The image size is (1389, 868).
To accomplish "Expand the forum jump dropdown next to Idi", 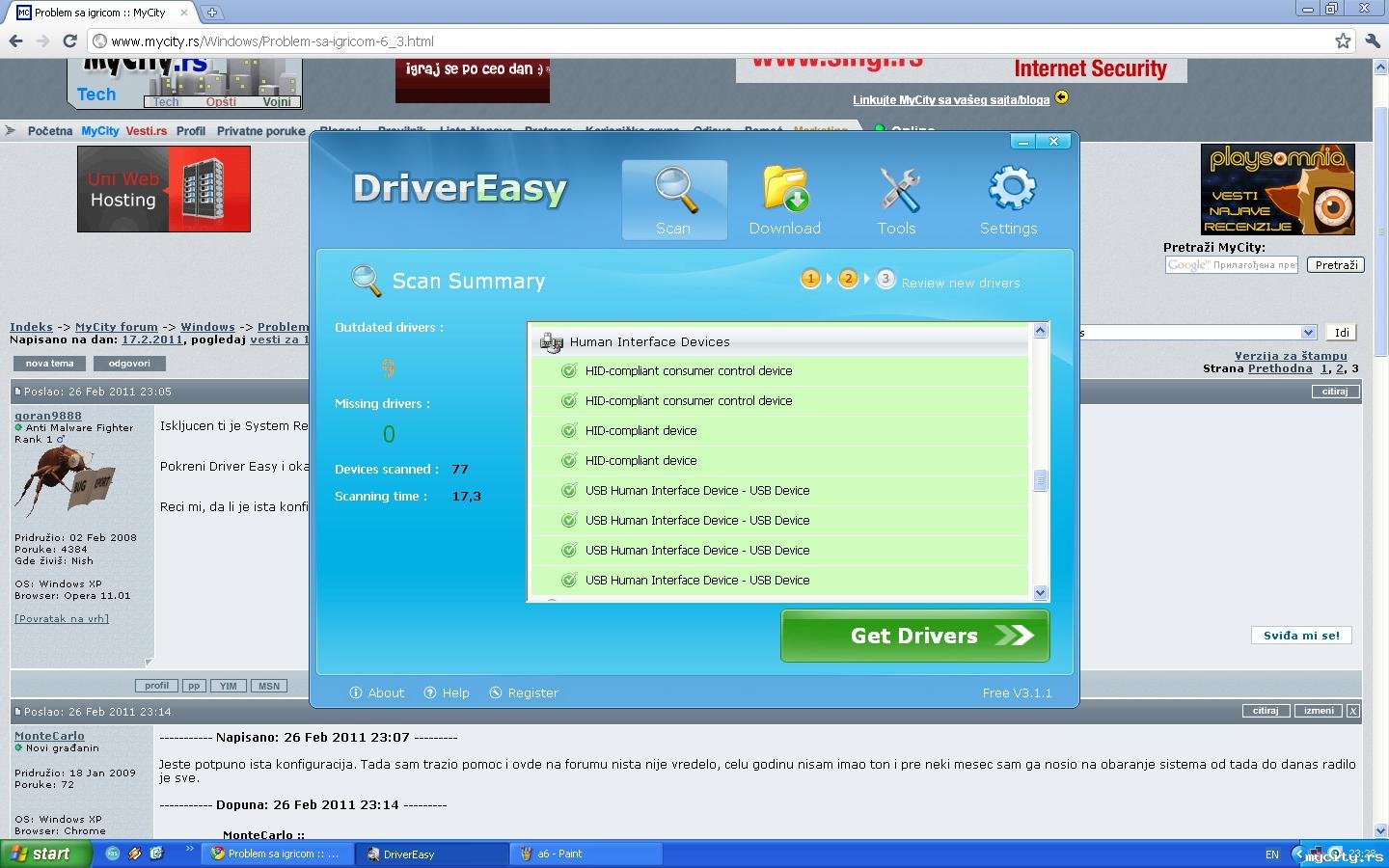I will coord(1308,332).
